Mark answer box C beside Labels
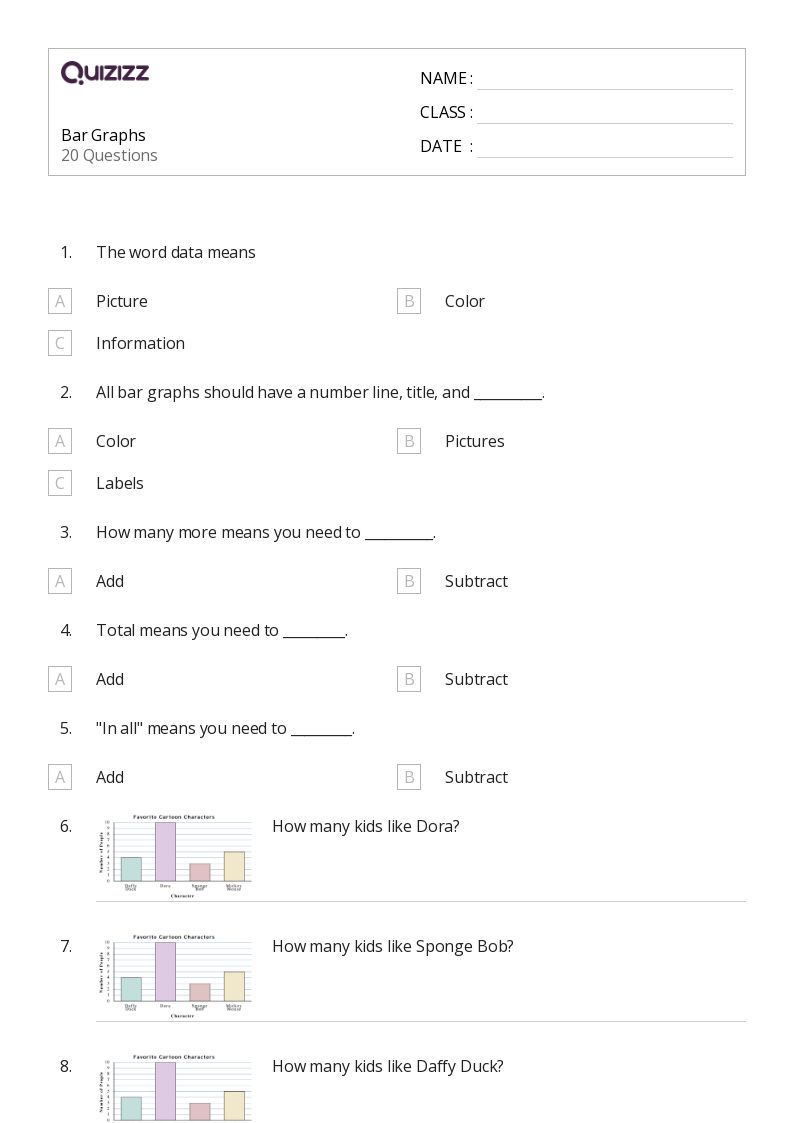The image size is (794, 1123). (60, 483)
